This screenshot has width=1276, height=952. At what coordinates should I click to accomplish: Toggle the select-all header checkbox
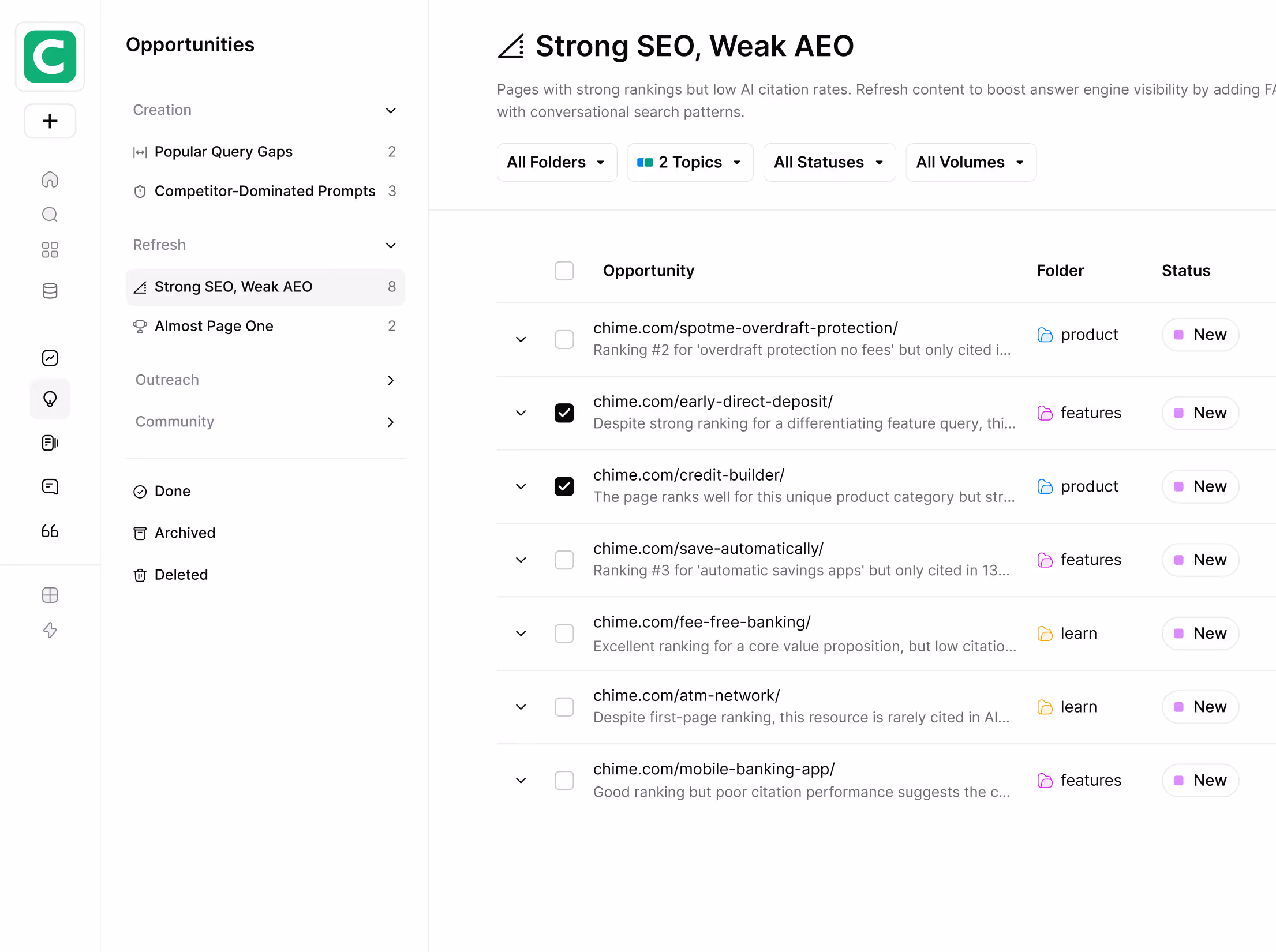564,271
